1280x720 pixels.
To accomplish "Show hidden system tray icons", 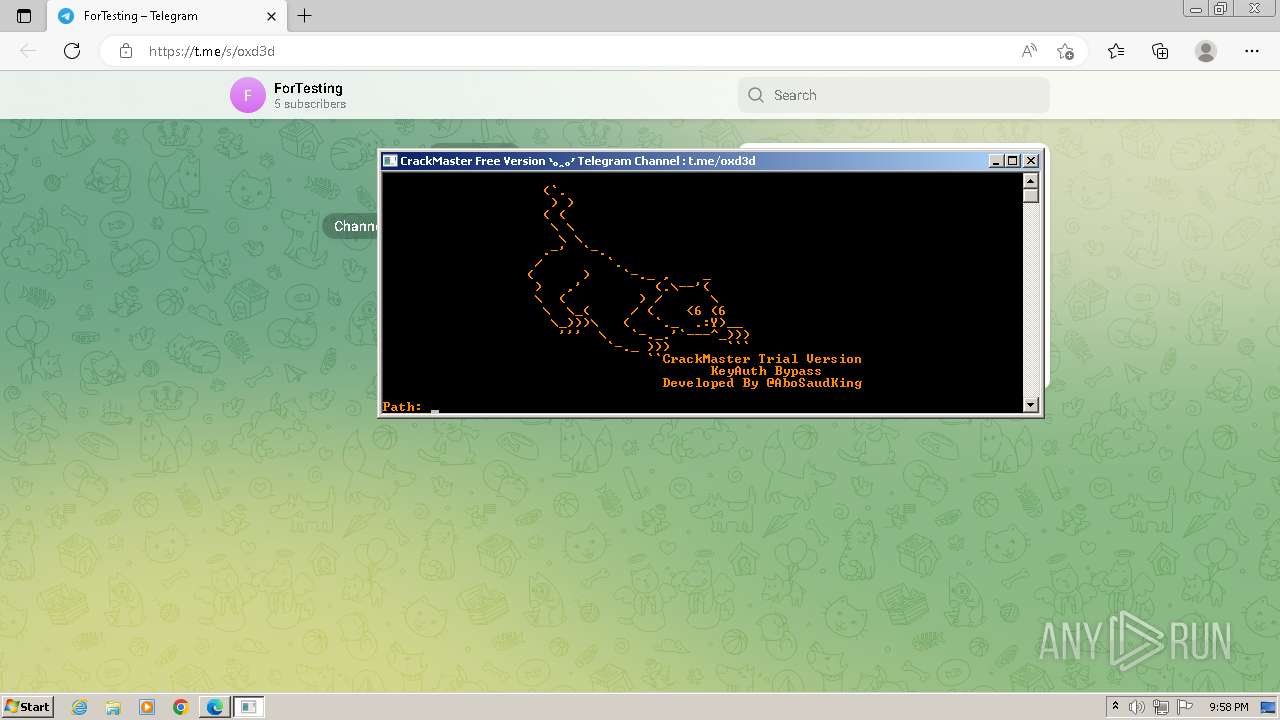I will tap(1115, 707).
